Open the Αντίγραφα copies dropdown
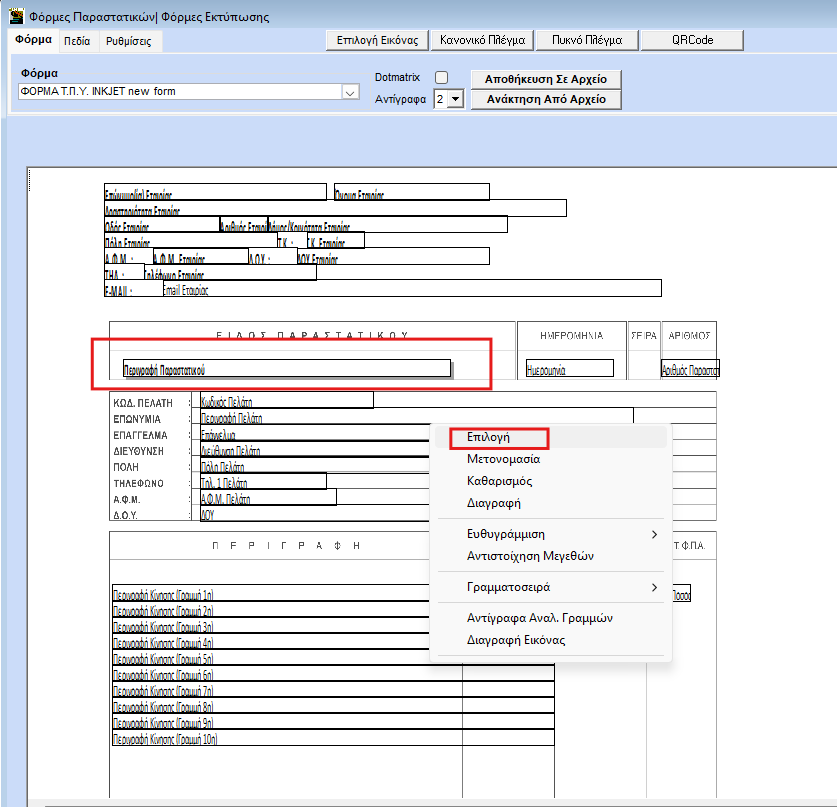Image resolution: width=837 pixels, height=807 pixels. coord(455,99)
